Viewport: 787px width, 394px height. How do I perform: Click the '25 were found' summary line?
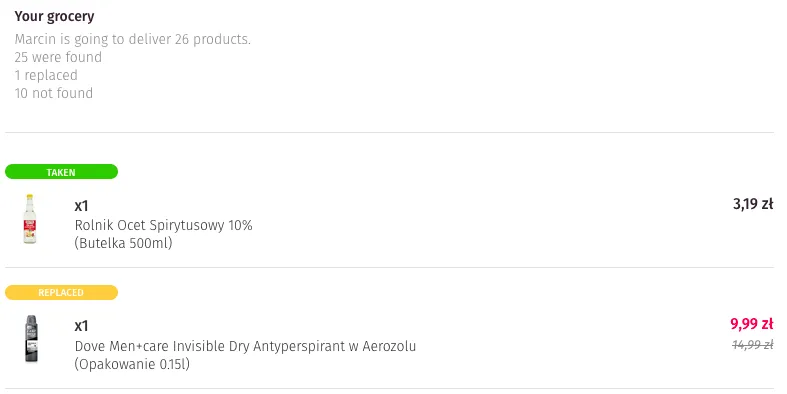(58, 57)
